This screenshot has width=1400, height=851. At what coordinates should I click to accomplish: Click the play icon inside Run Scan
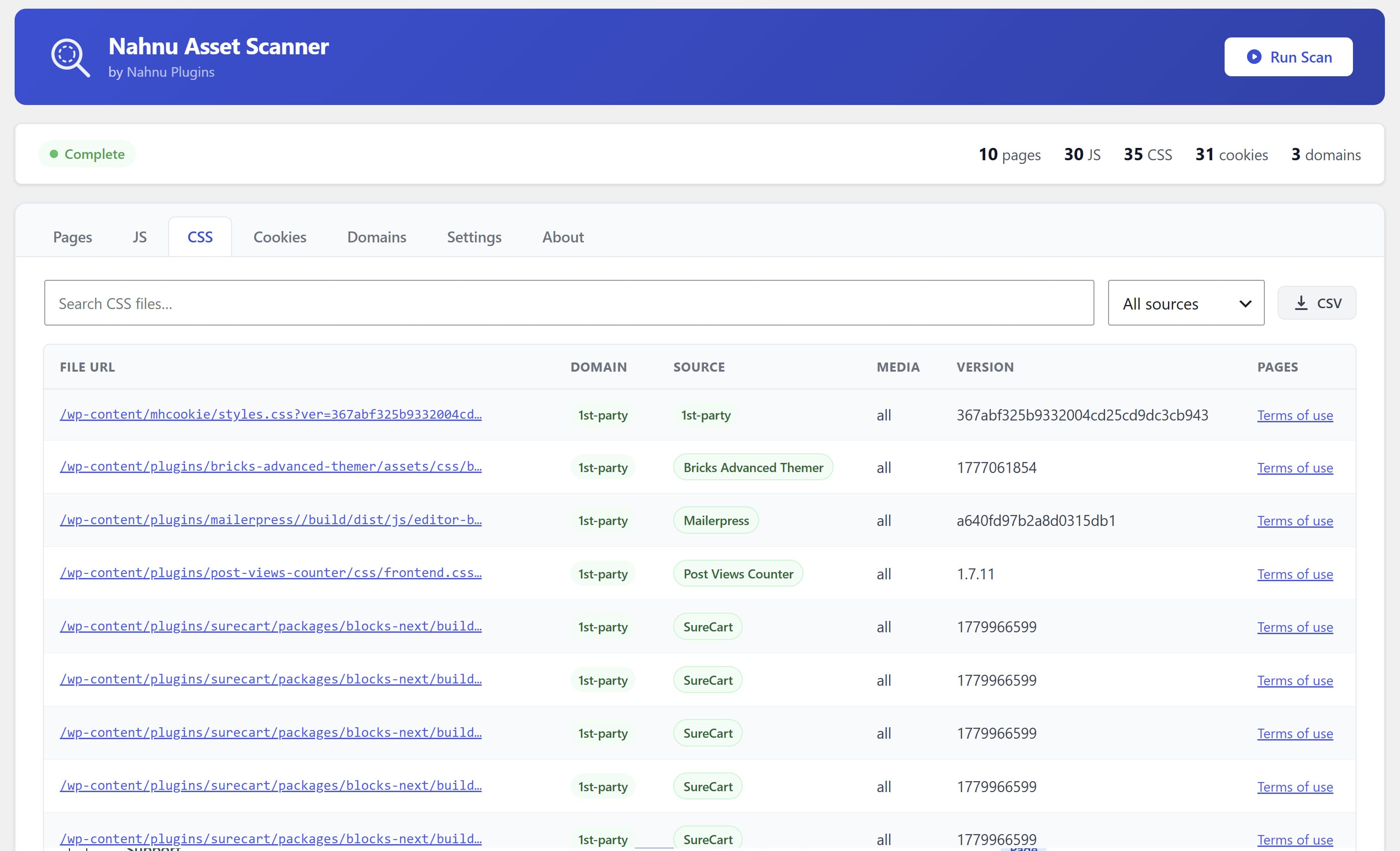(x=1254, y=57)
